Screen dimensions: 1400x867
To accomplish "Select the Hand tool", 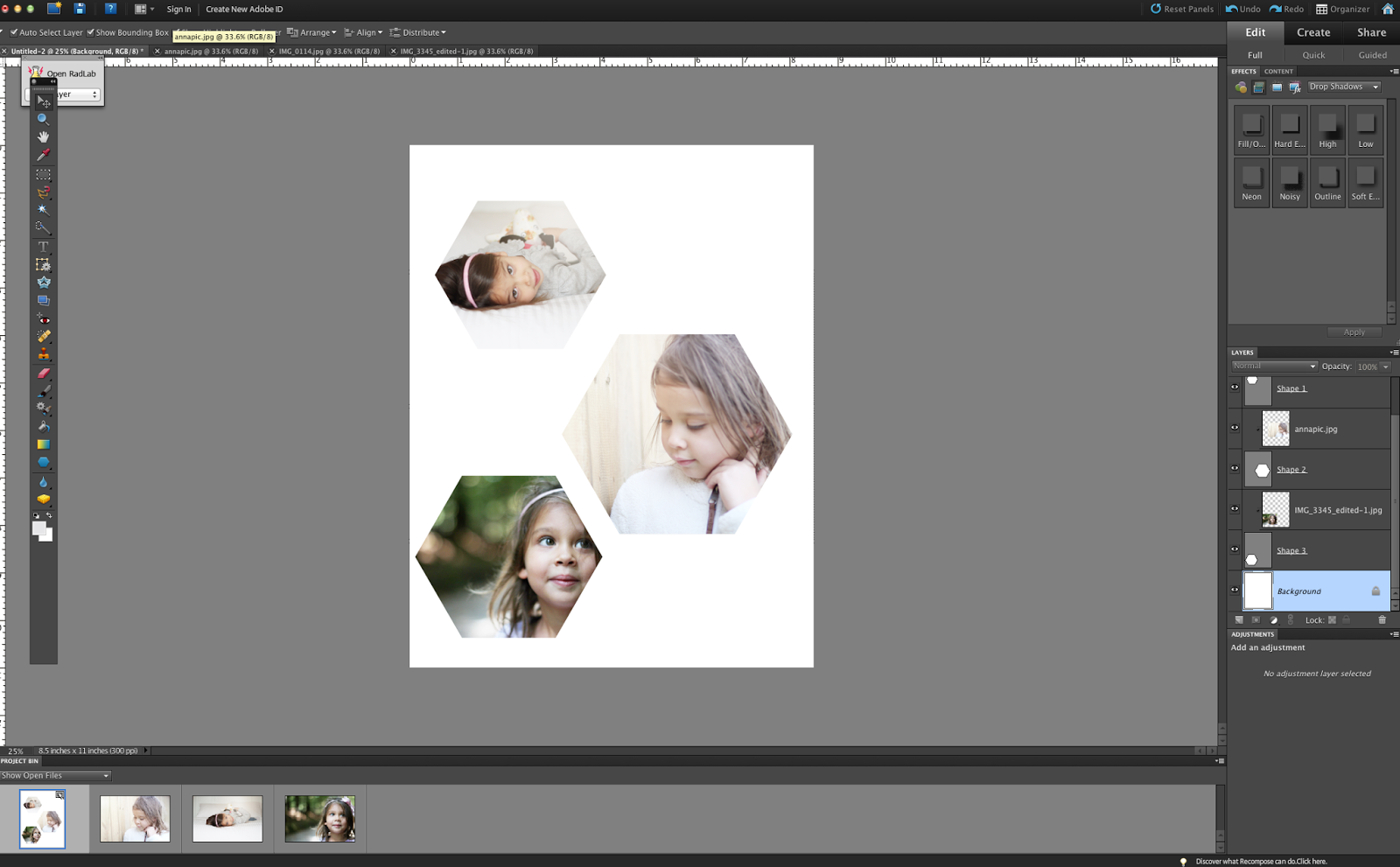I will point(43,136).
